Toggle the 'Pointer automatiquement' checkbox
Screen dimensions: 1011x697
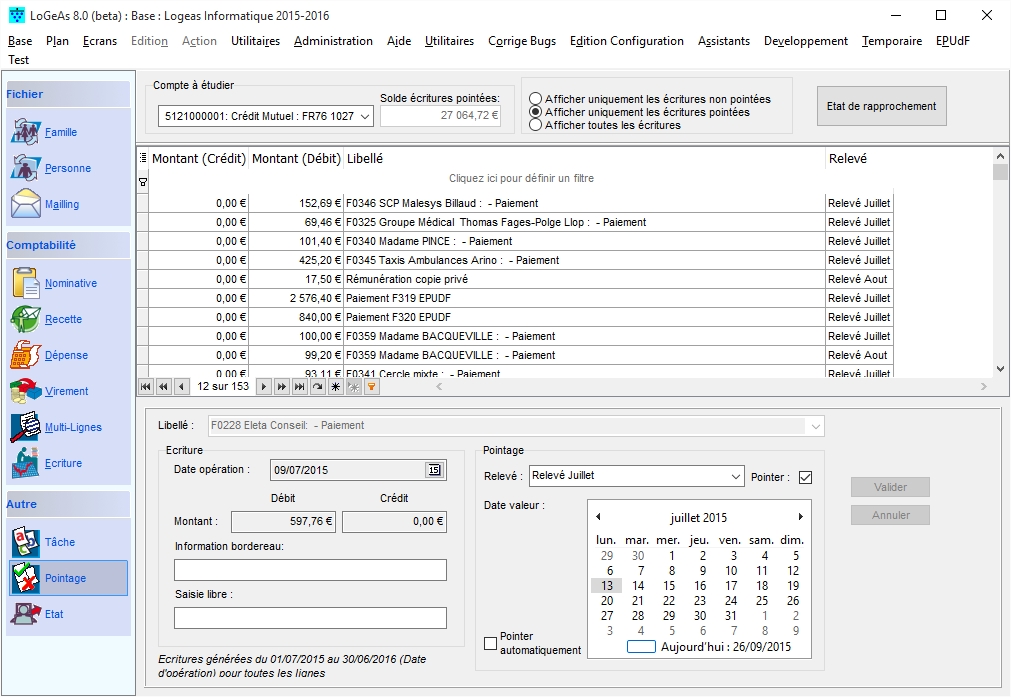pos(490,644)
